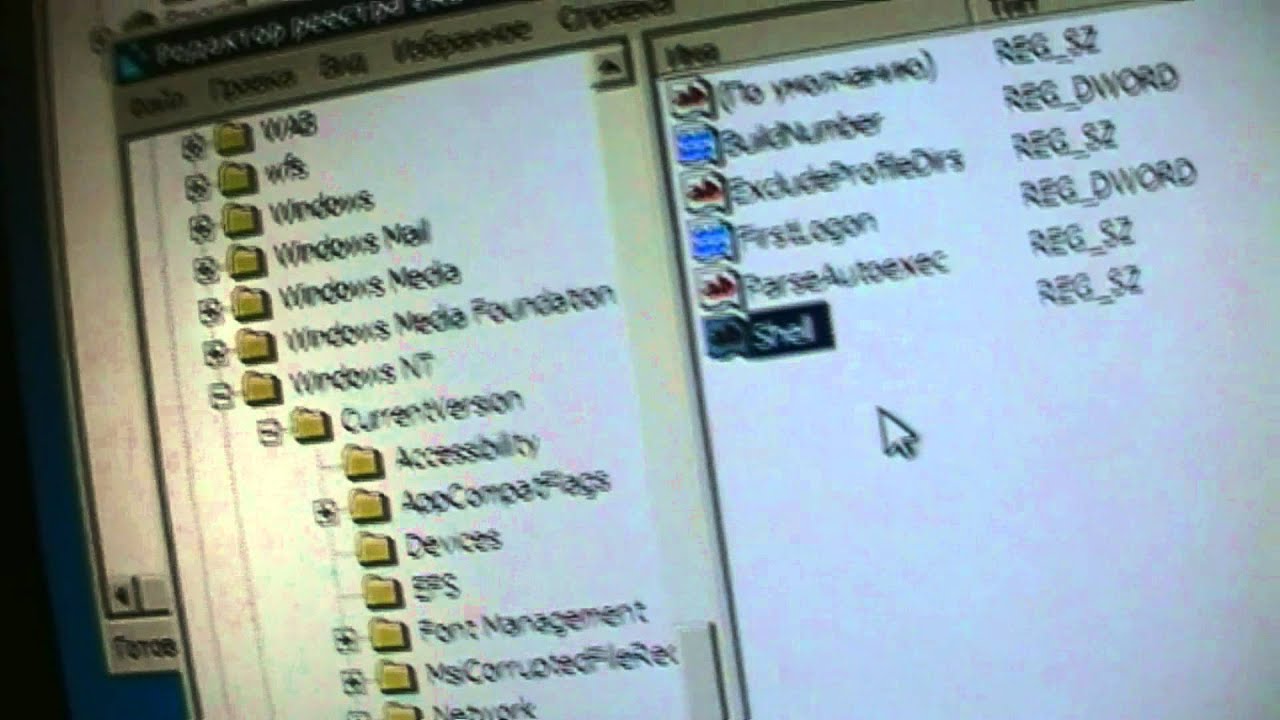Click the Shell value icon
The image size is (1280, 720).
[725, 338]
